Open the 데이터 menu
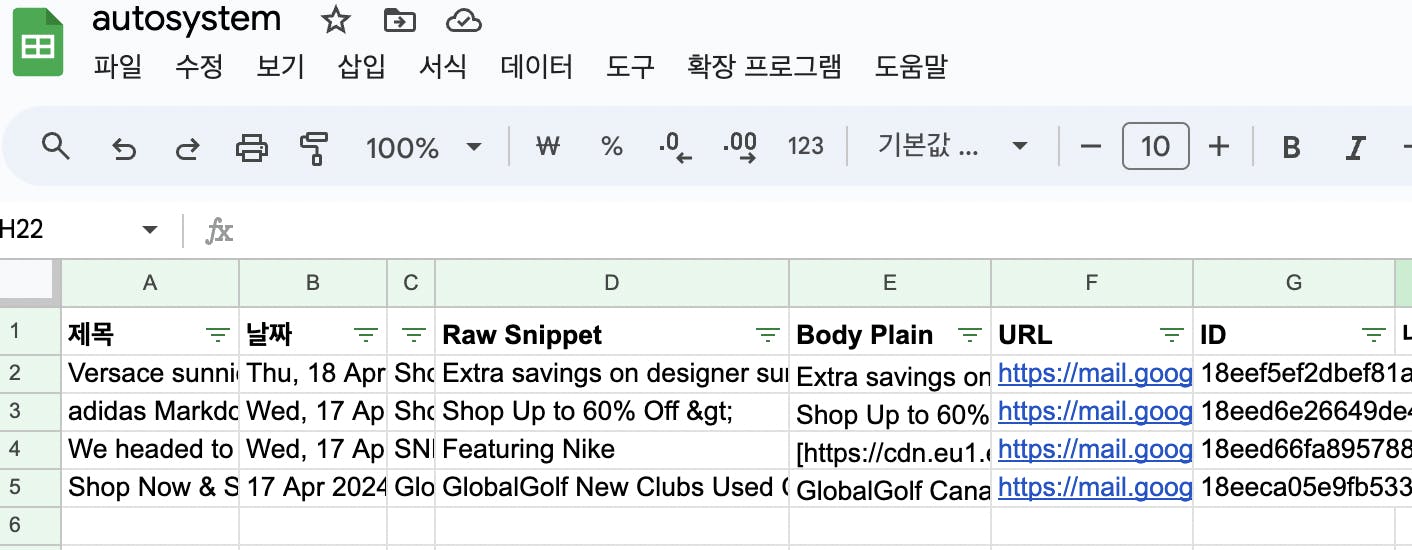The width and height of the screenshot is (1412, 550). tap(537, 67)
